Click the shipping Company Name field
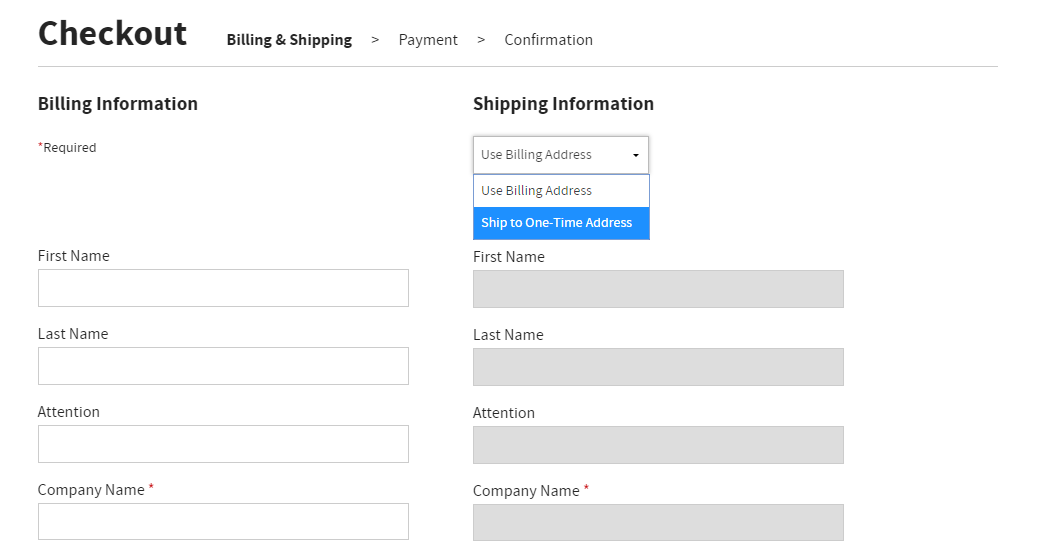The width and height of the screenshot is (1037, 550). pos(658,522)
